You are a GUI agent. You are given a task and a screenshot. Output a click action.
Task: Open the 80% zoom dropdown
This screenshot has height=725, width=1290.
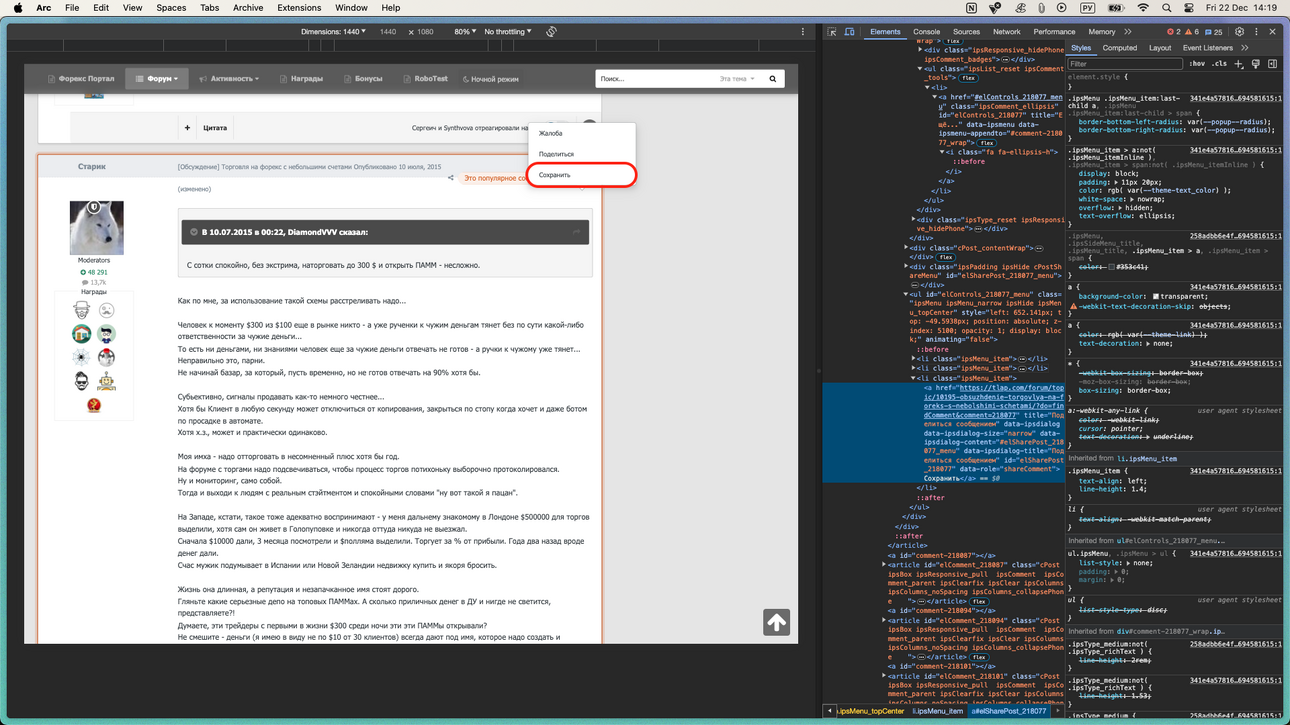(x=465, y=32)
